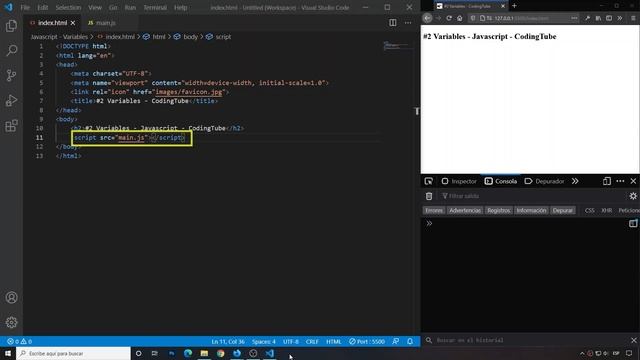Toggle the Errores console filter

[434, 211]
